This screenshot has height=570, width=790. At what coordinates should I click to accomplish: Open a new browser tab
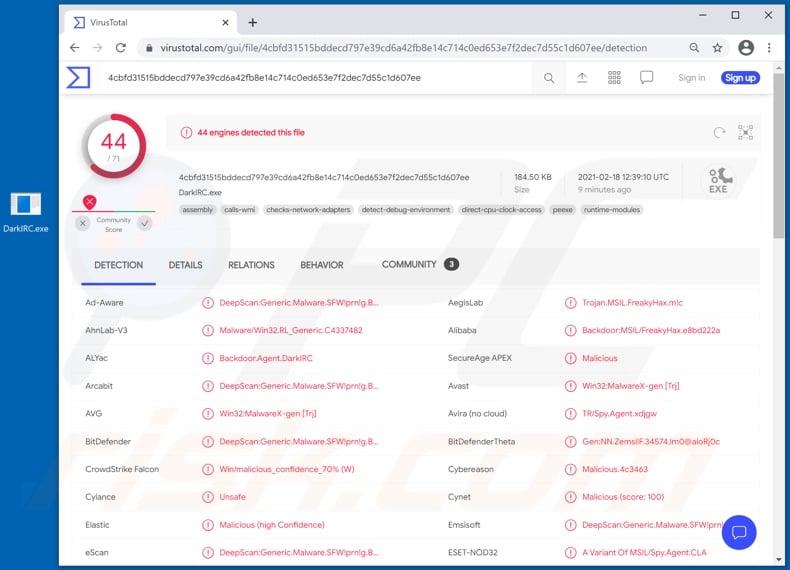(253, 23)
